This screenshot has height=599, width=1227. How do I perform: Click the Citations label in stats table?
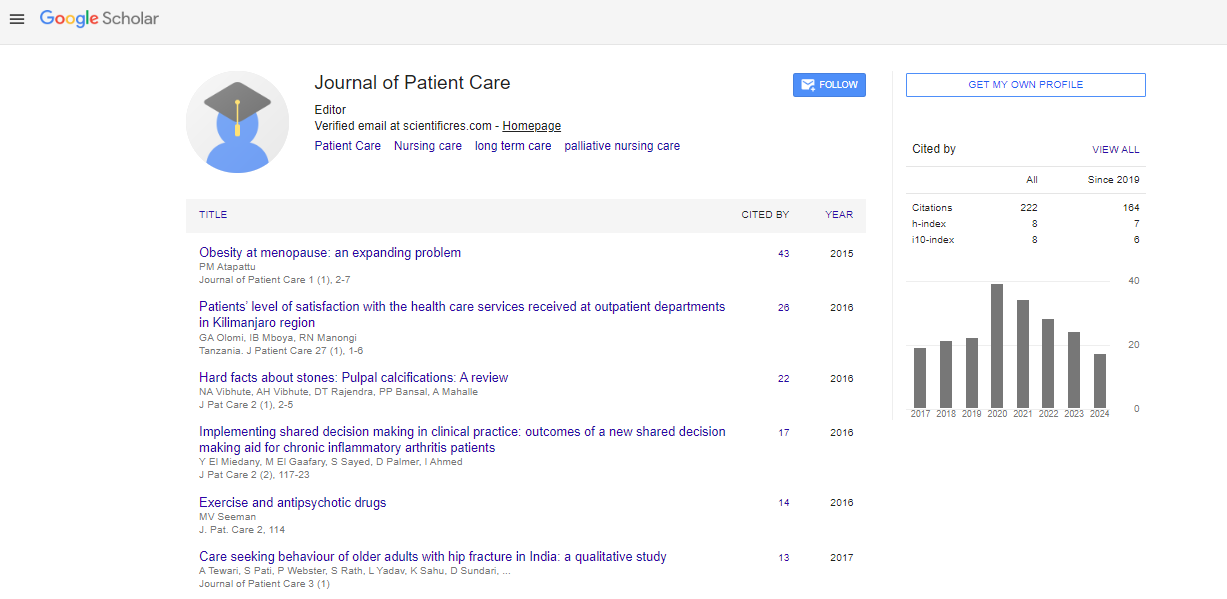tap(932, 208)
